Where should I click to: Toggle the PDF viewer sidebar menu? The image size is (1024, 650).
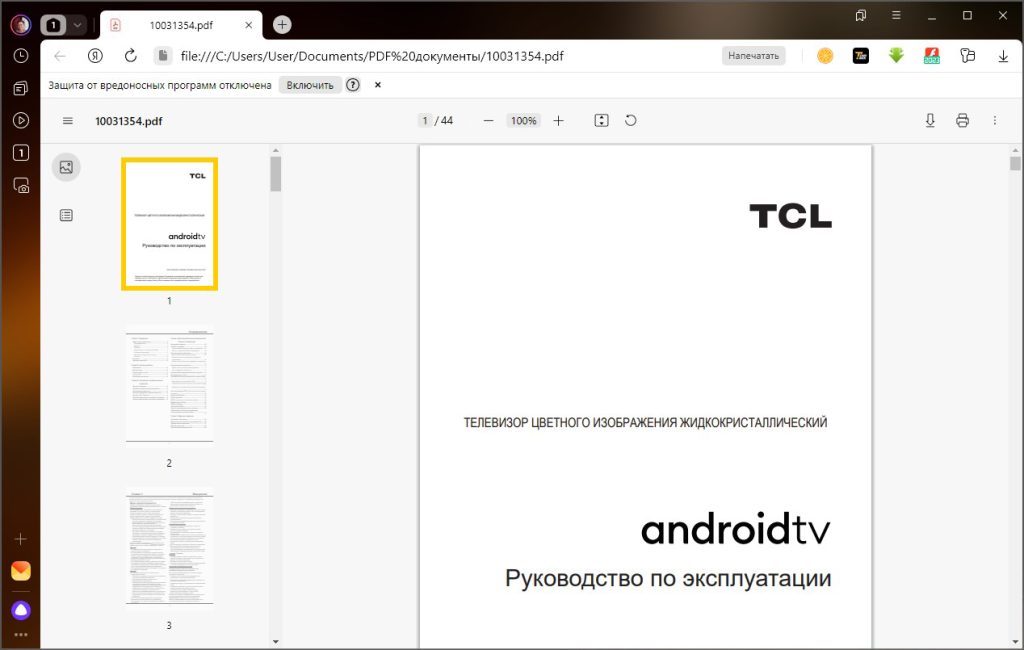point(67,120)
